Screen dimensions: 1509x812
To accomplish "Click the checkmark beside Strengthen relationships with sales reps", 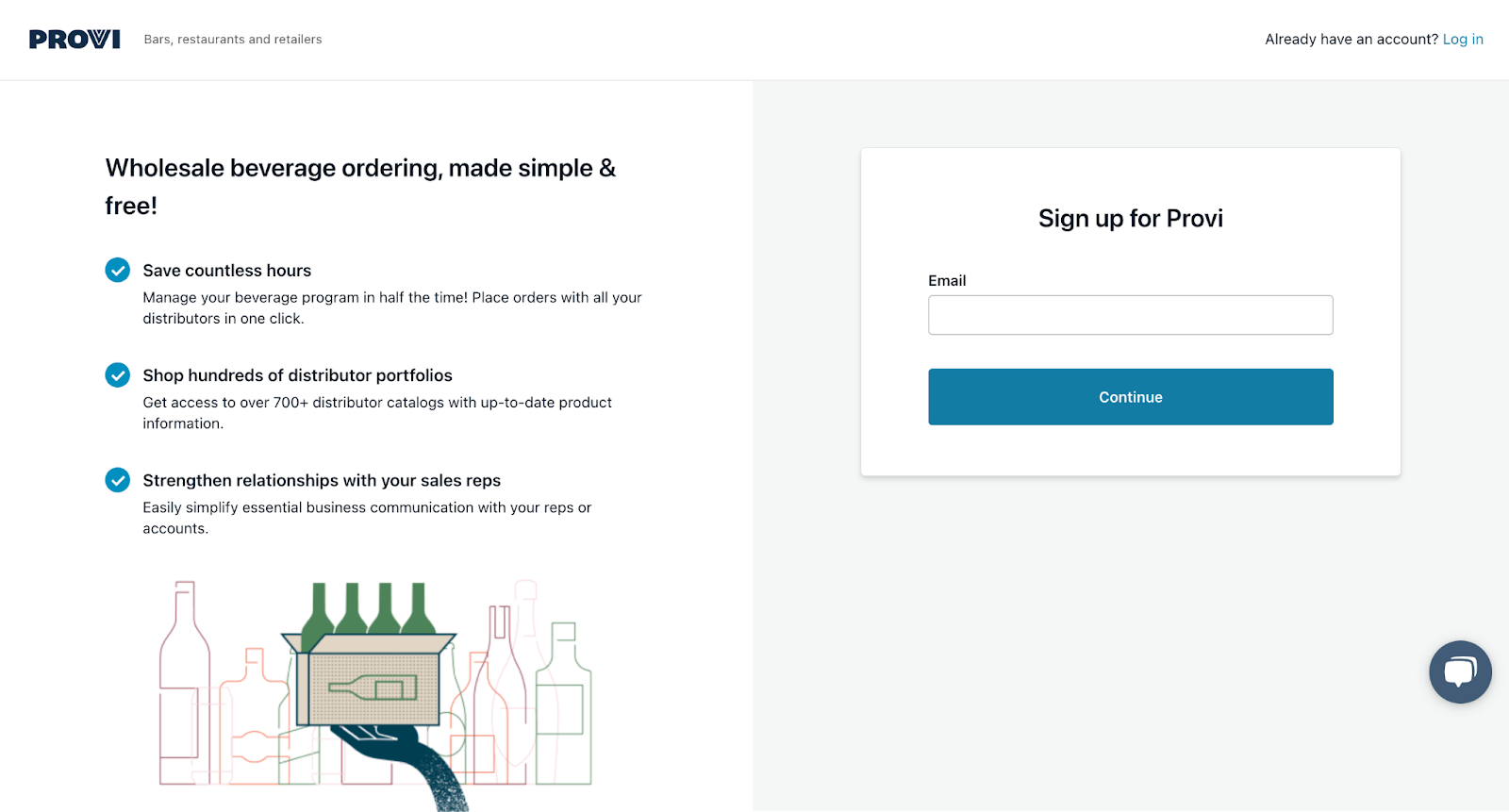I will tap(117, 480).
